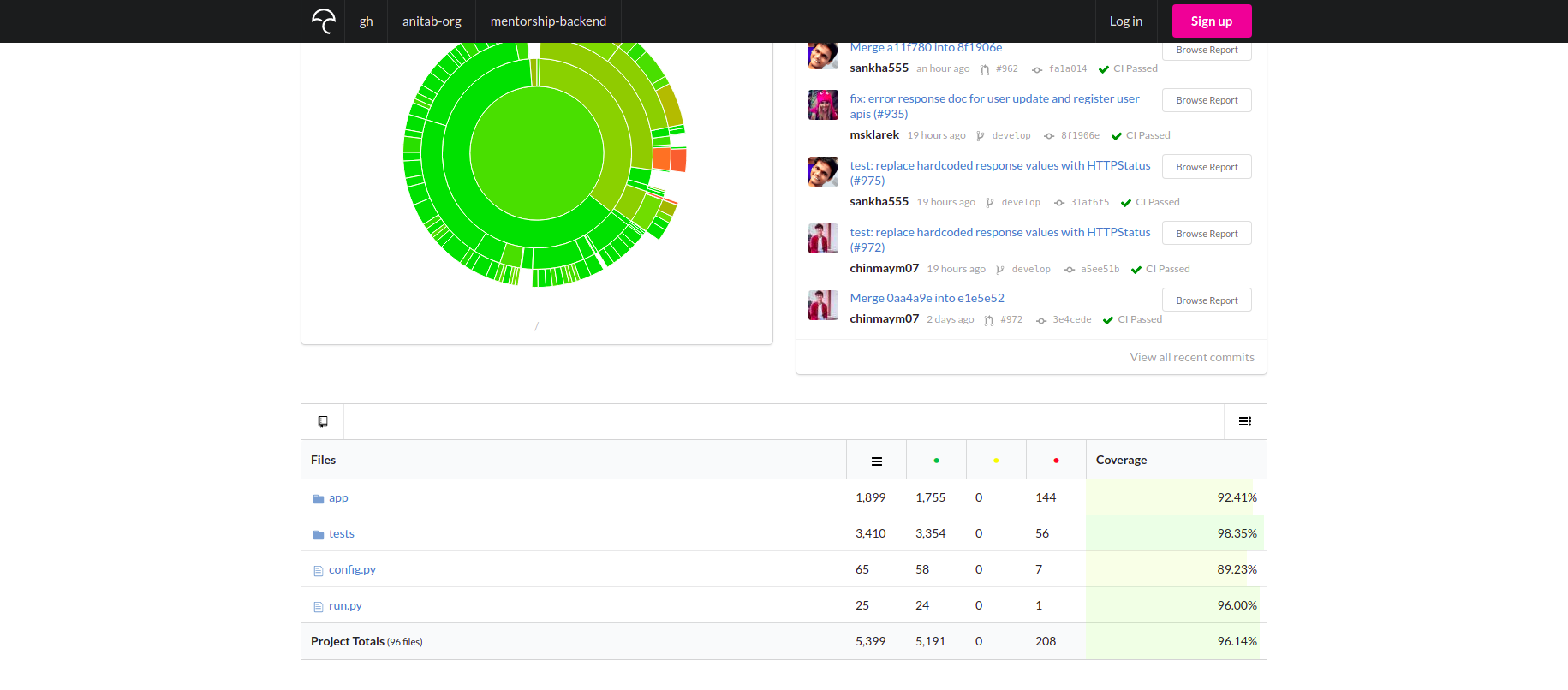Click msklarek's avatar image

823,104
